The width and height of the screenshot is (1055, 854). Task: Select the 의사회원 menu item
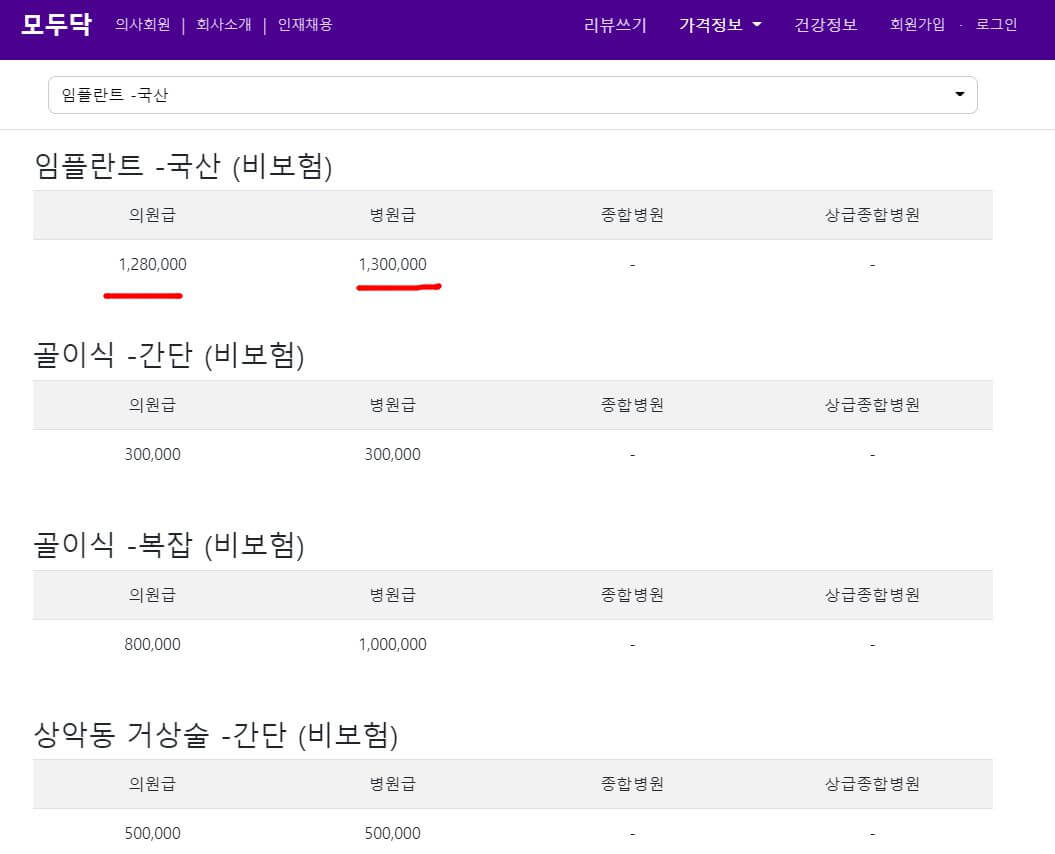(142, 24)
